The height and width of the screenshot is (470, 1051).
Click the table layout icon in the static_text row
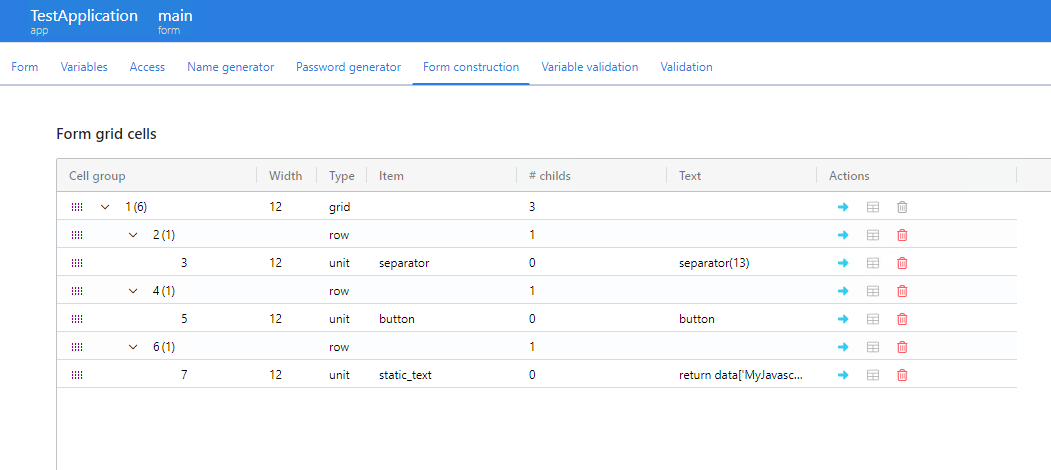(873, 375)
